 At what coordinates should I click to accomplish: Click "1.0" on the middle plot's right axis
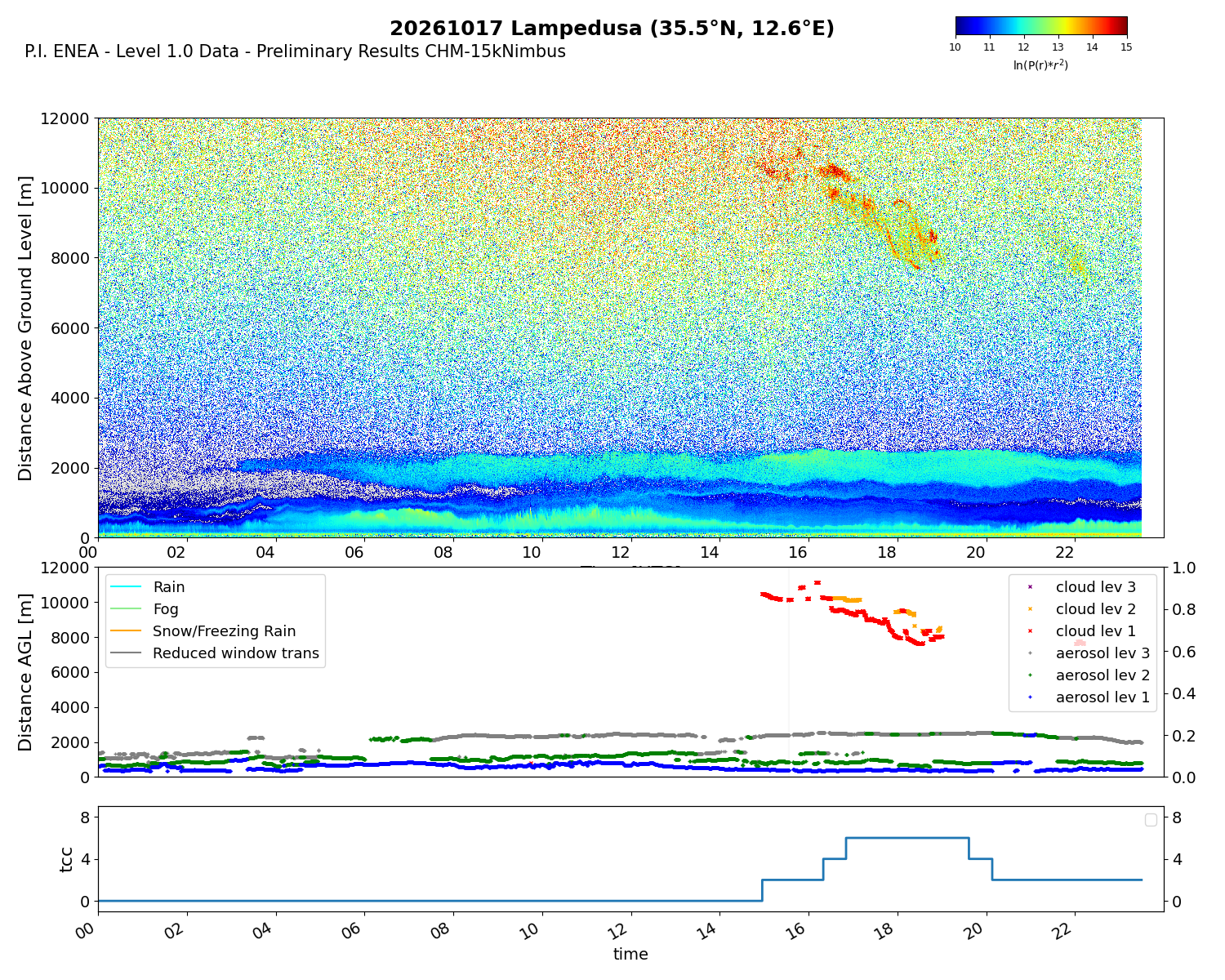click(x=1185, y=568)
